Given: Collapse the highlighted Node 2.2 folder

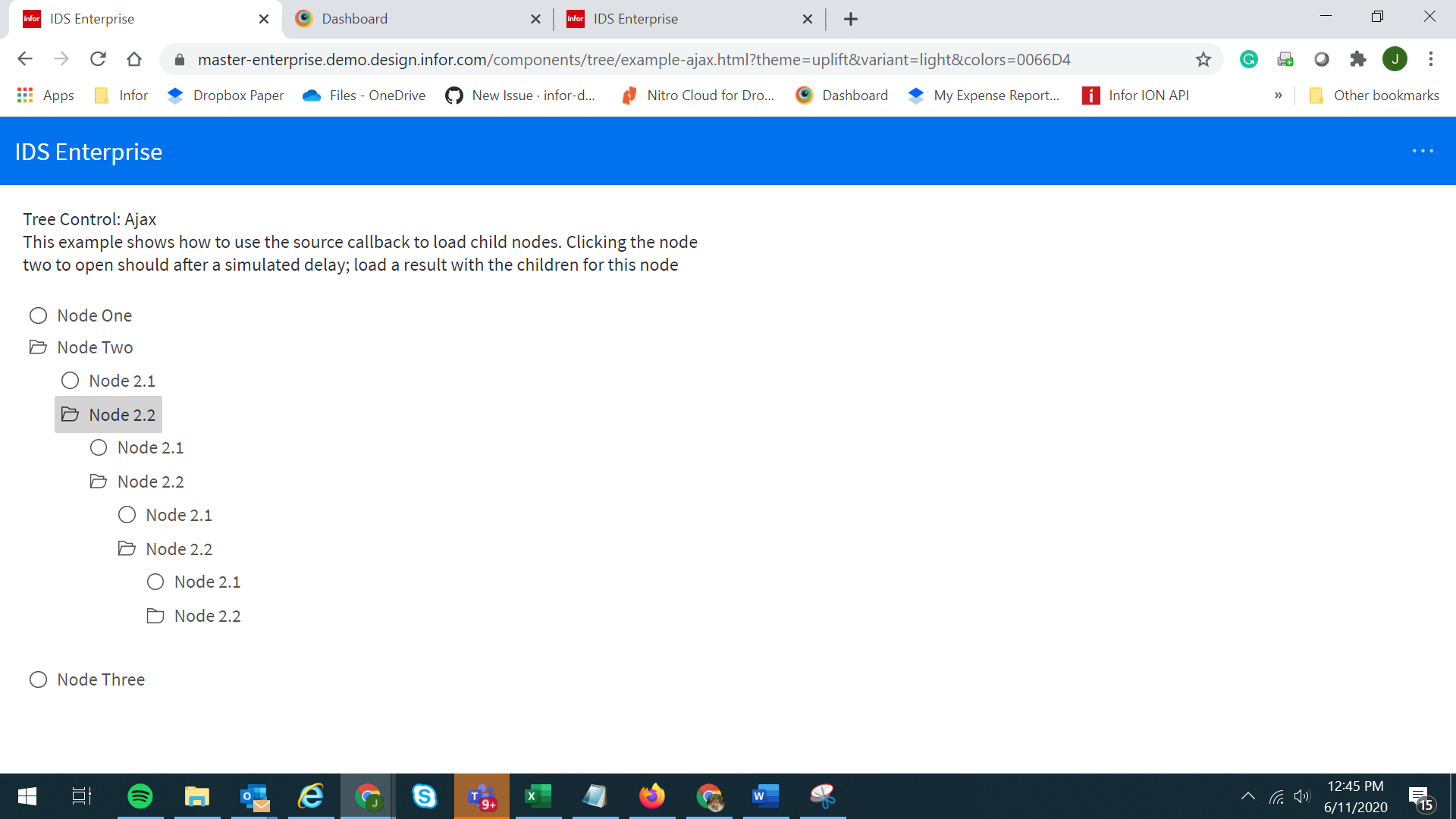Looking at the screenshot, I should pos(70,415).
